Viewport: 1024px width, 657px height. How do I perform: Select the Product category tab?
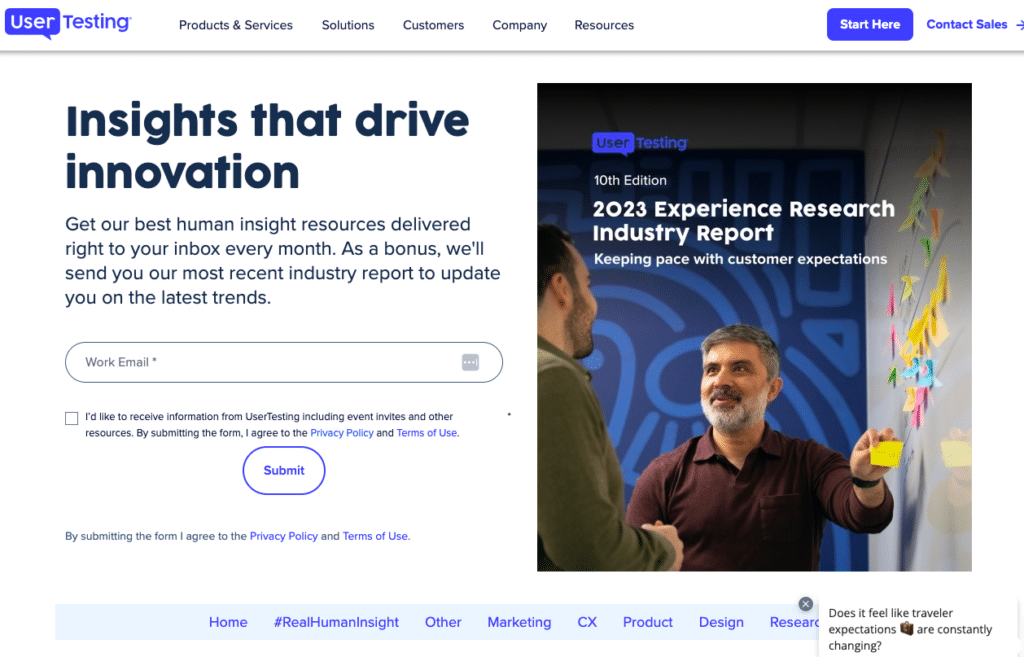click(x=647, y=622)
